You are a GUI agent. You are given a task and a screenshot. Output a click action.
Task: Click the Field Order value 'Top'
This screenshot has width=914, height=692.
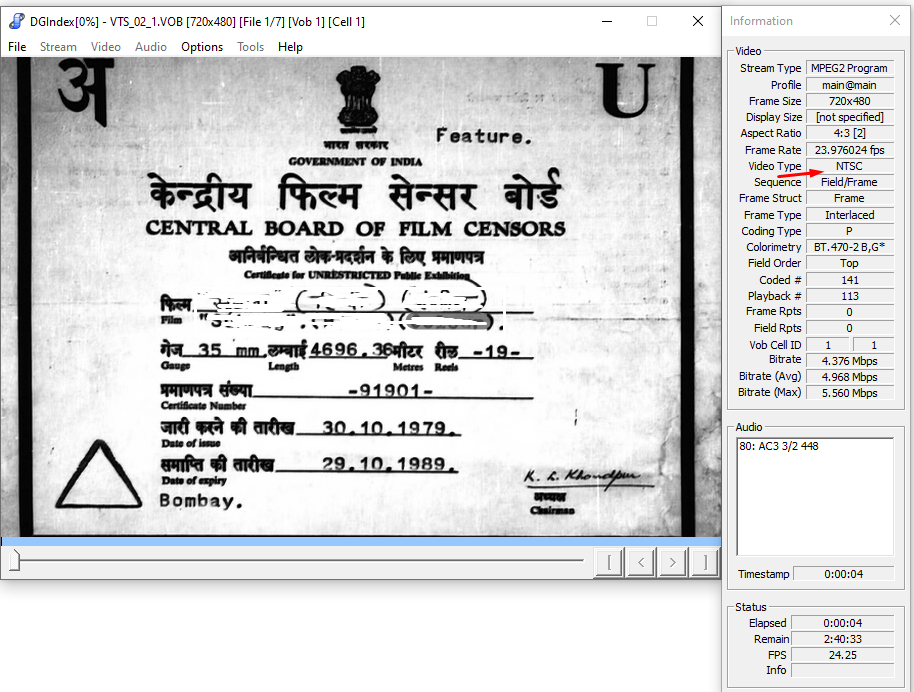(849, 264)
